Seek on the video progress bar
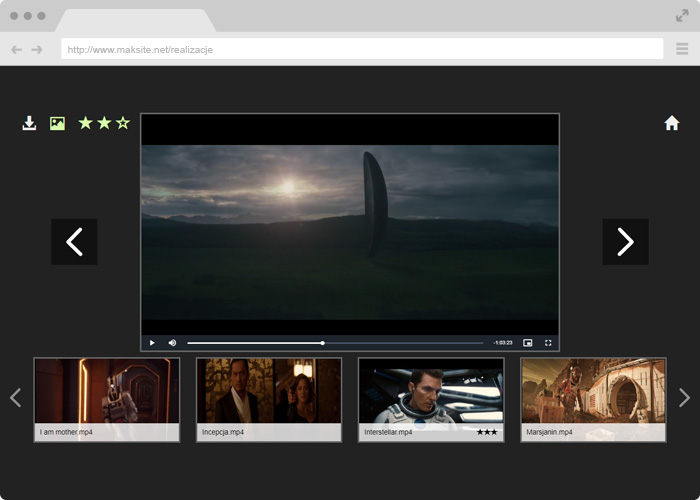 335,343
